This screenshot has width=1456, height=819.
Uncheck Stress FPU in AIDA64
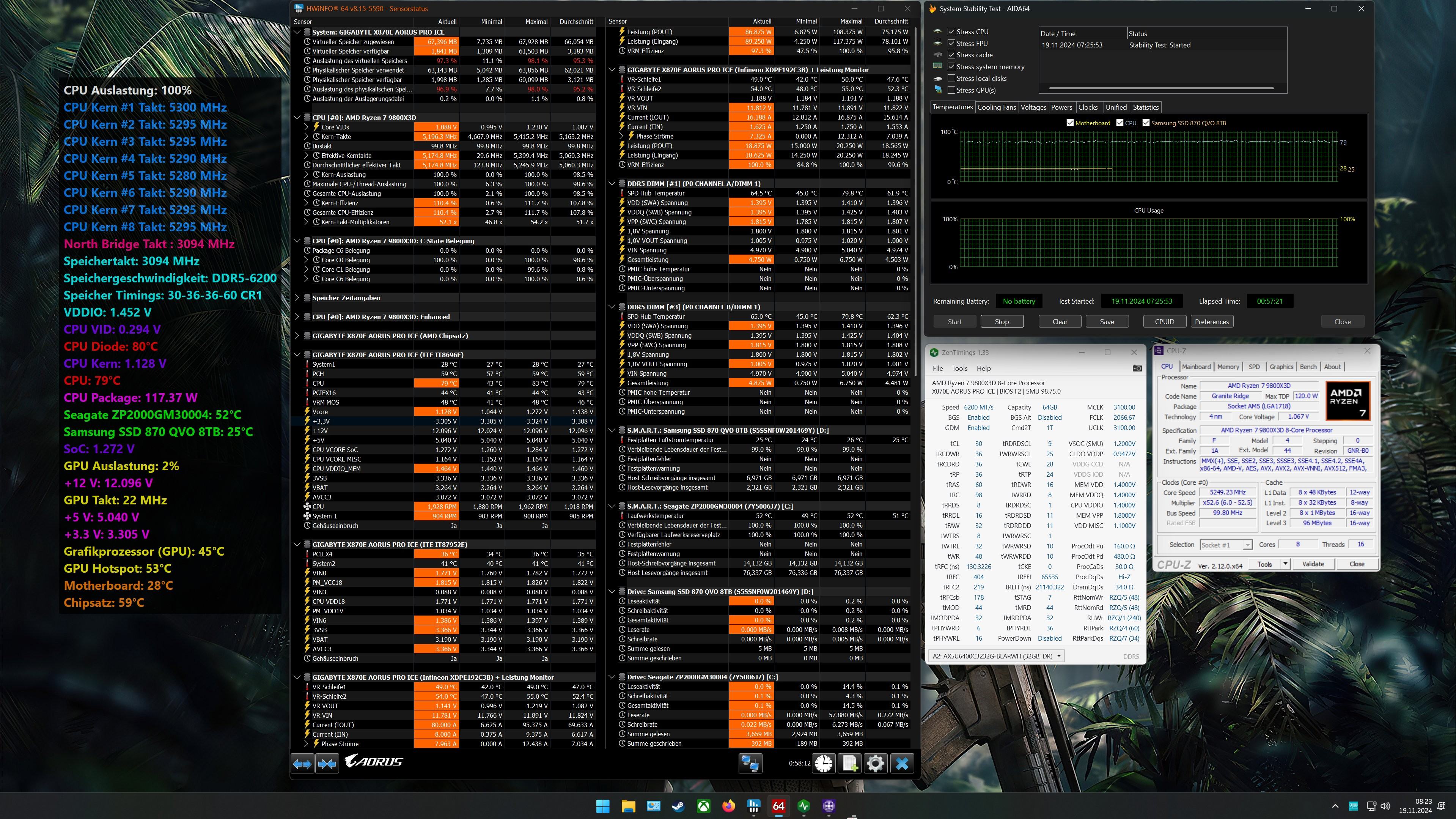click(951, 44)
